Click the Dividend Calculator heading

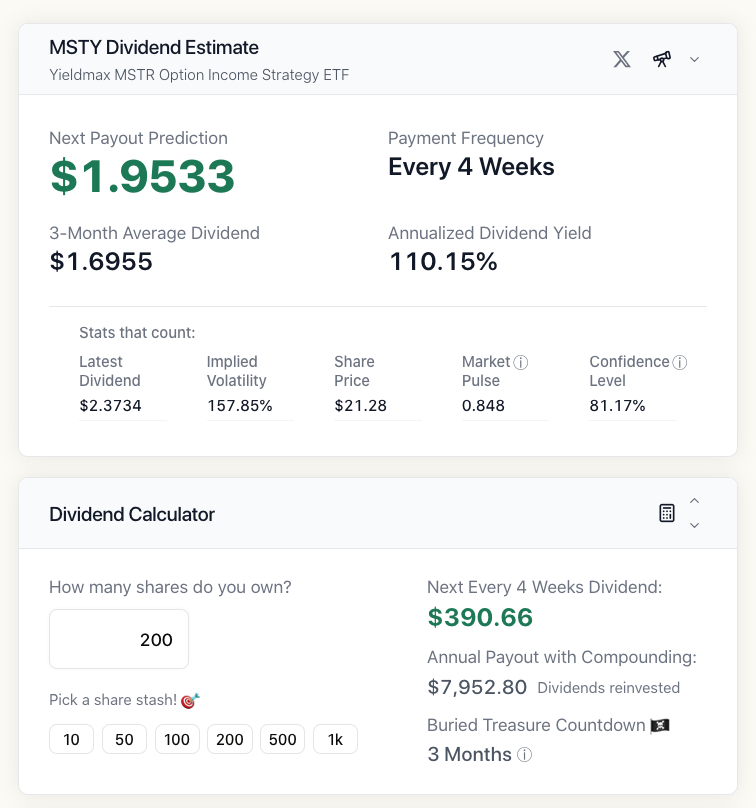coord(132,514)
